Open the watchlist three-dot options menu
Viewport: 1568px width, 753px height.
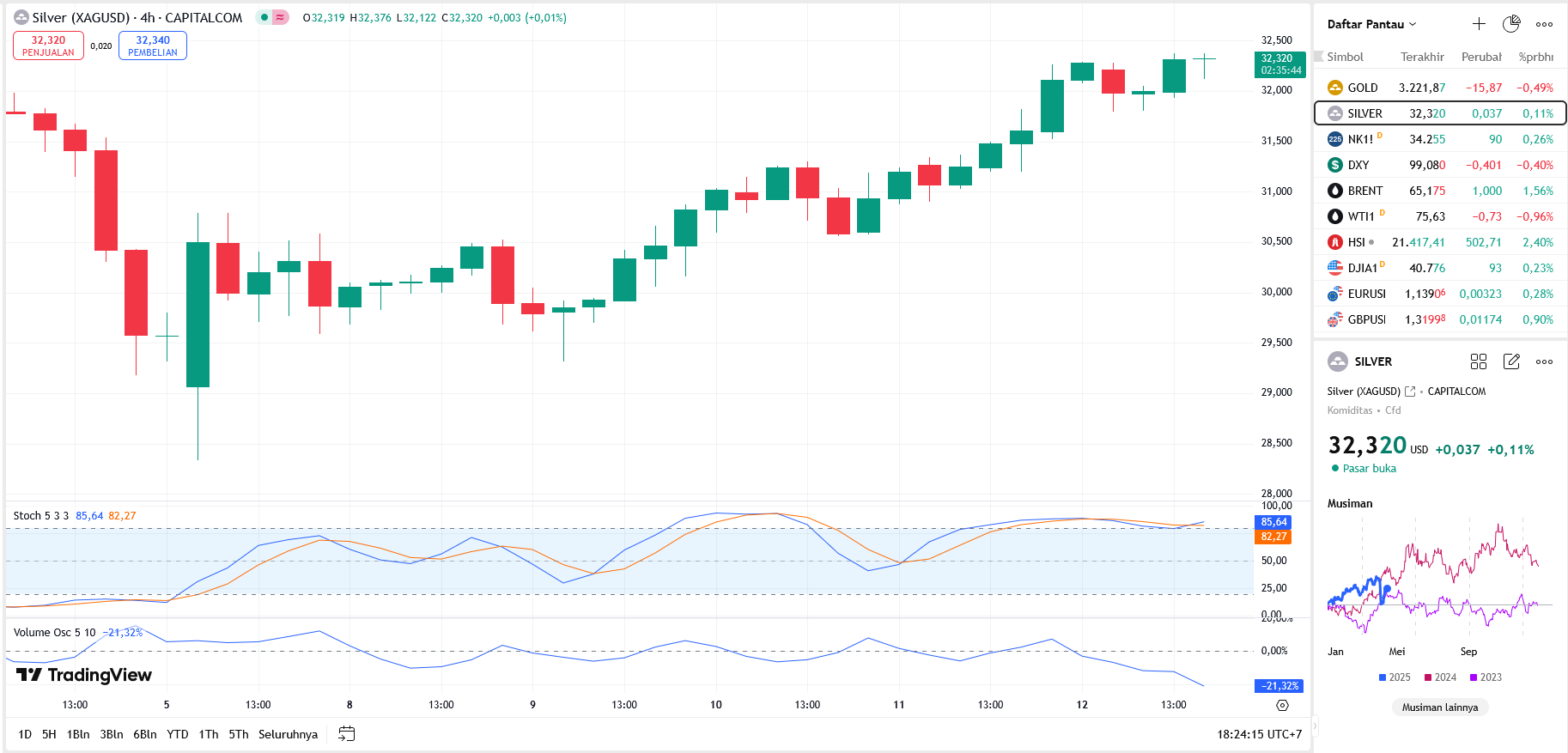(x=1544, y=24)
